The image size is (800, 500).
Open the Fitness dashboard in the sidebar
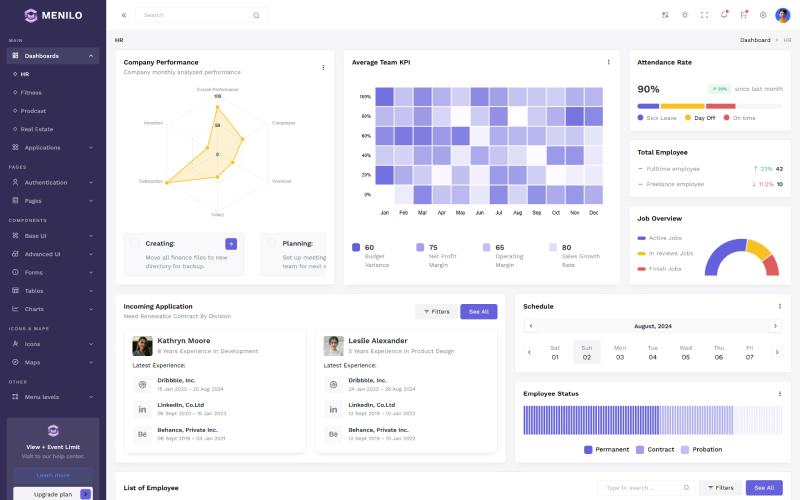click(x=31, y=92)
